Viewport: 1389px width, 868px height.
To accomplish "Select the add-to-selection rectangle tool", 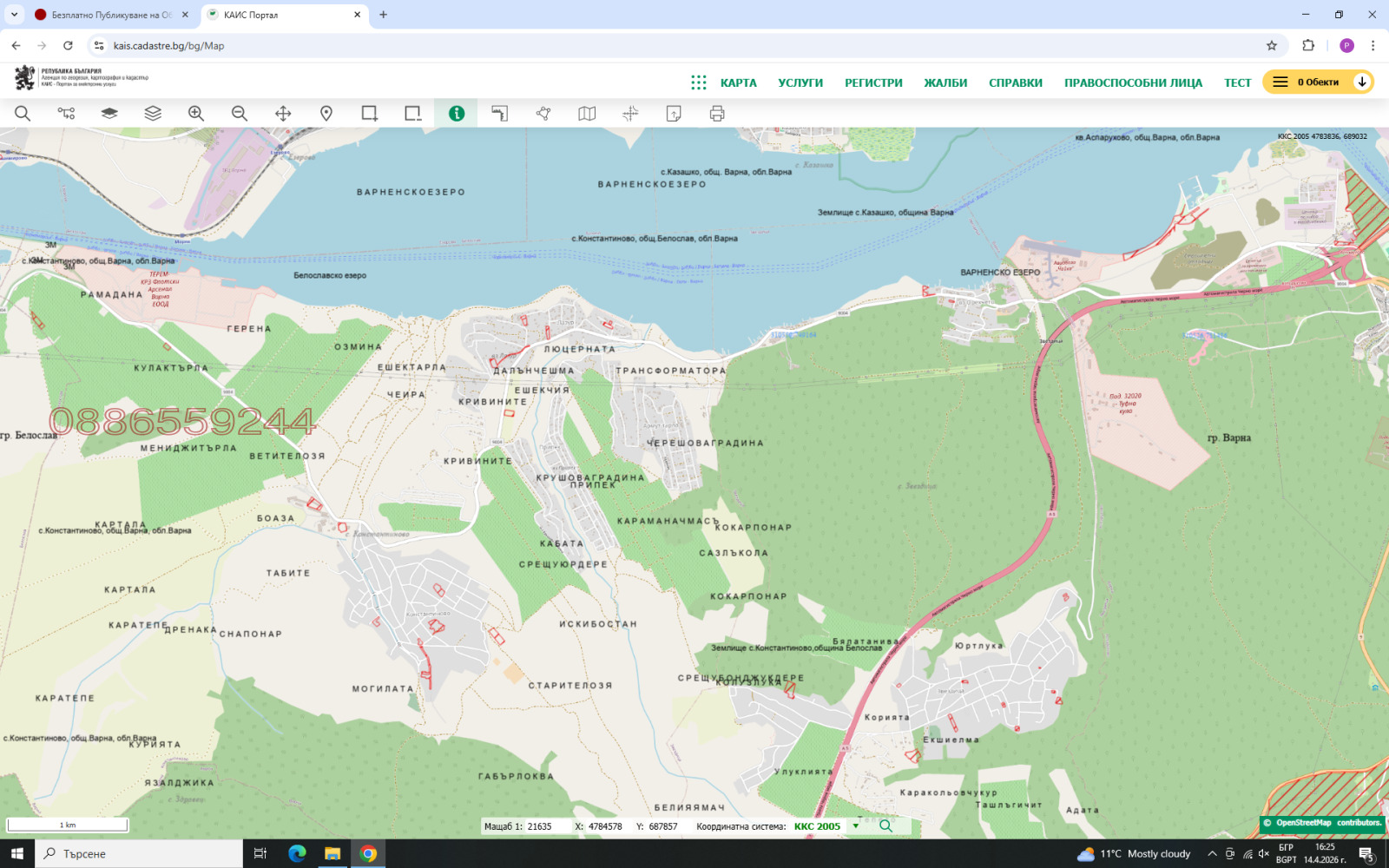I will pyautogui.click(x=370, y=114).
